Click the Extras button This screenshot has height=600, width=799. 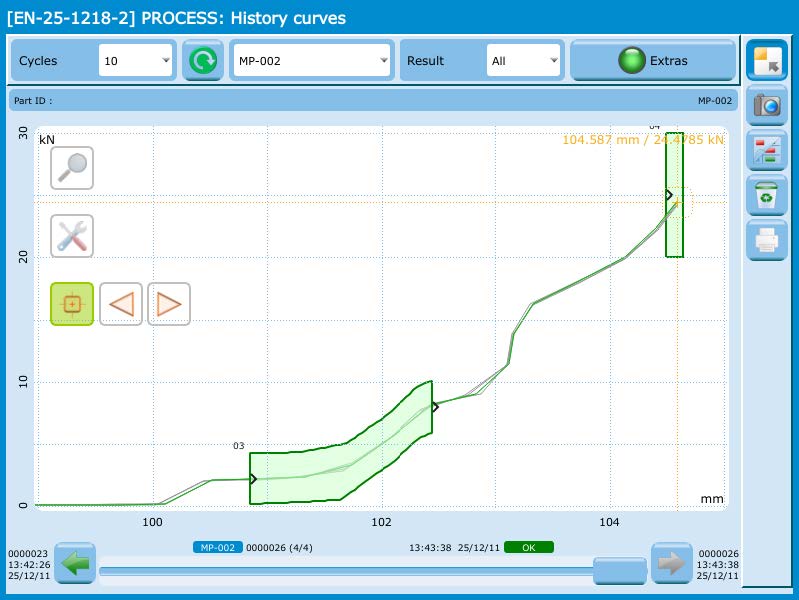(653, 61)
